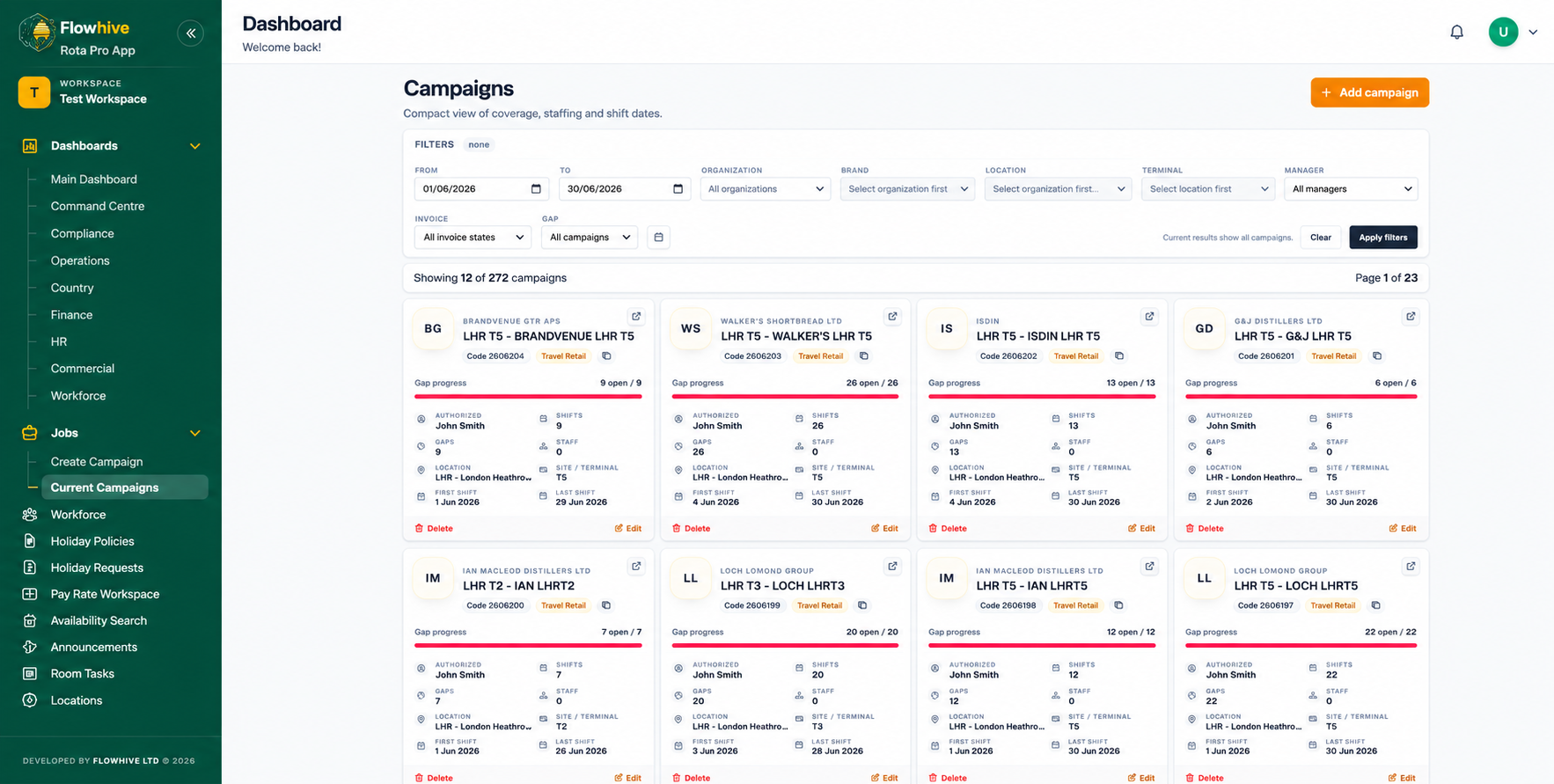1554x784 pixels.
Task: Click BRANDVENUE gap progress bar
Action: pyautogui.click(x=528, y=397)
